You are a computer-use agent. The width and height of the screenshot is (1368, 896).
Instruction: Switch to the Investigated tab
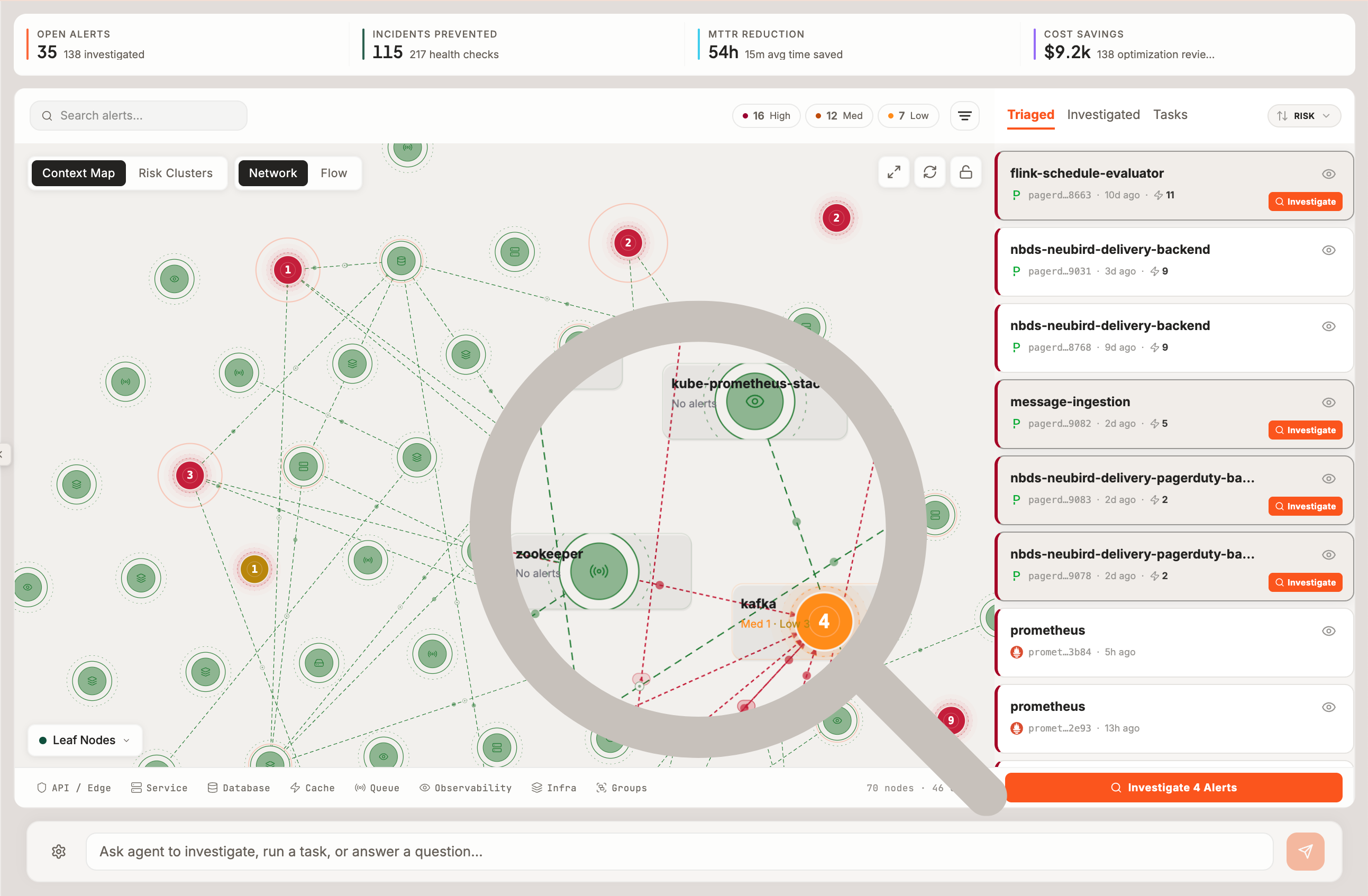pyautogui.click(x=1103, y=114)
